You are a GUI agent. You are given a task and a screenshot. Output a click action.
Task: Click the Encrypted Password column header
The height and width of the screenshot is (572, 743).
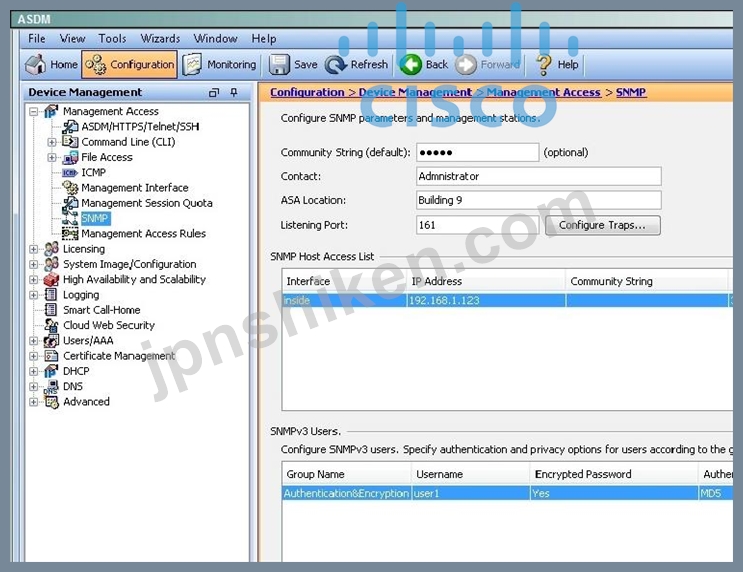pos(614,474)
